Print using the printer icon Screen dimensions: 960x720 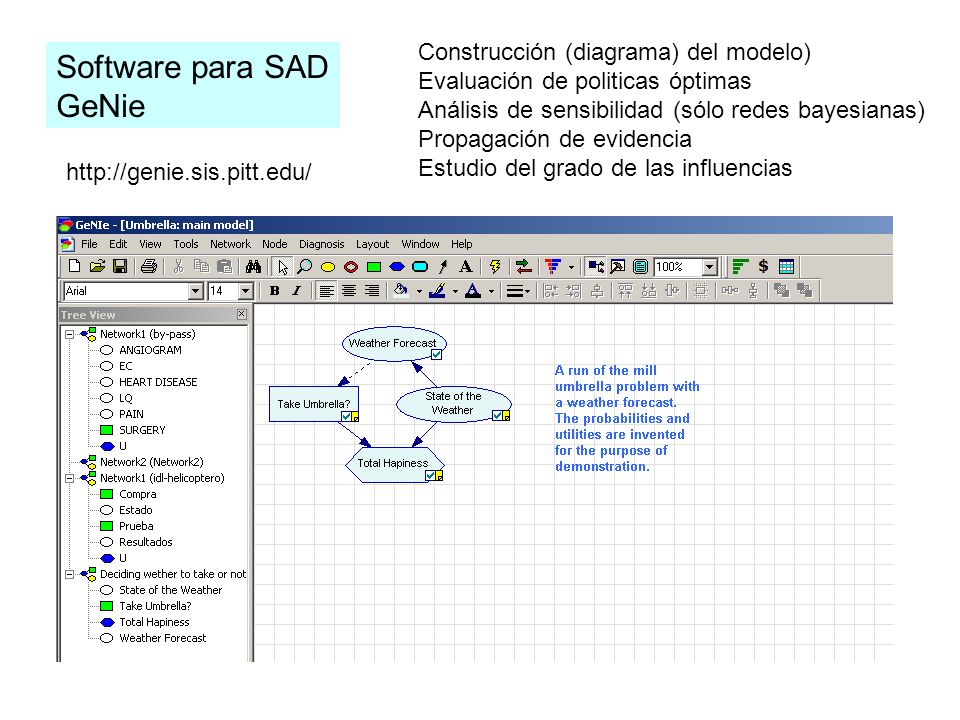tap(149, 266)
